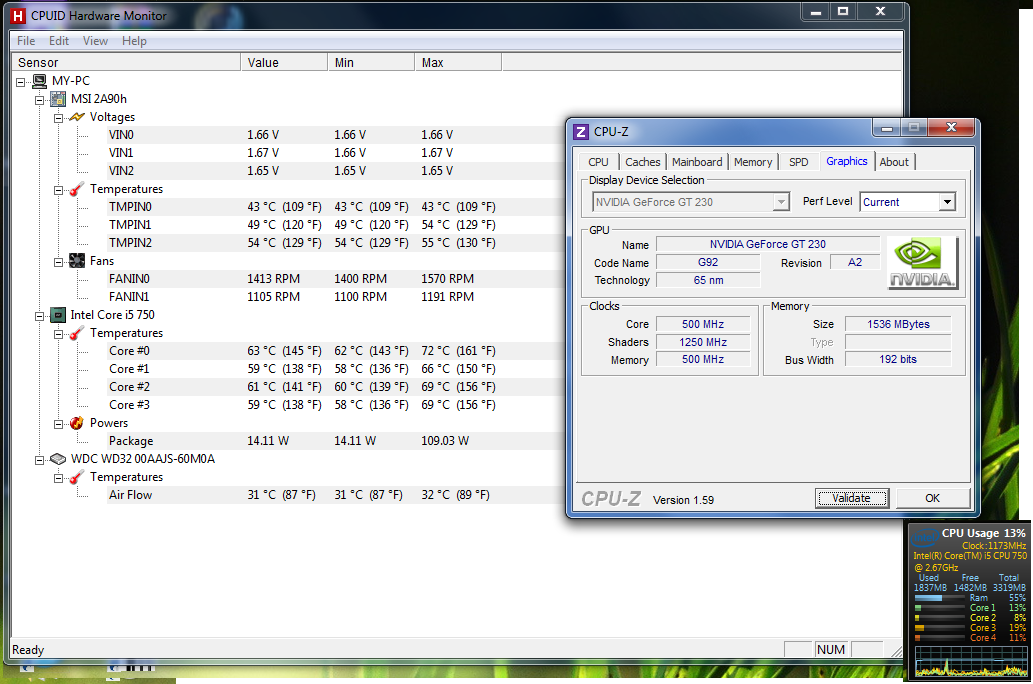Switch to the Caches tab in CPU-Z
1033x684 pixels.
coord(642,162)
